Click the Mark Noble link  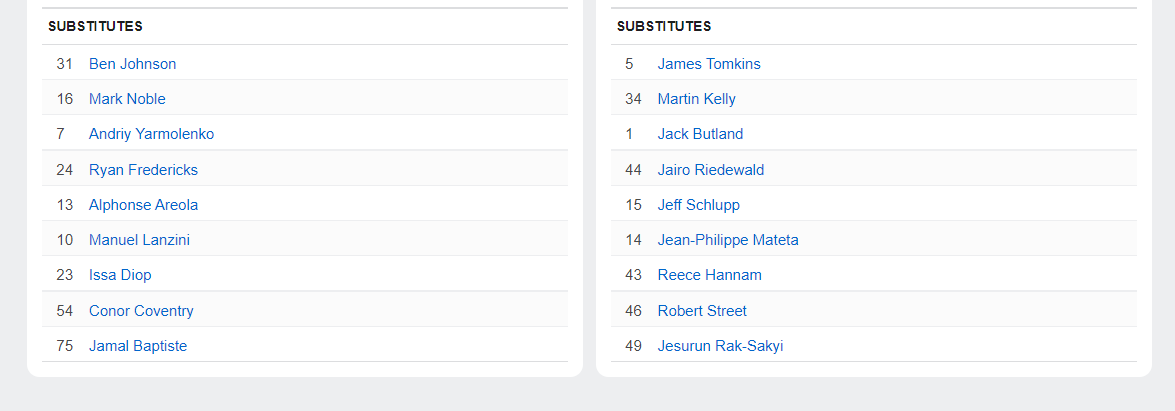(127, 99)
